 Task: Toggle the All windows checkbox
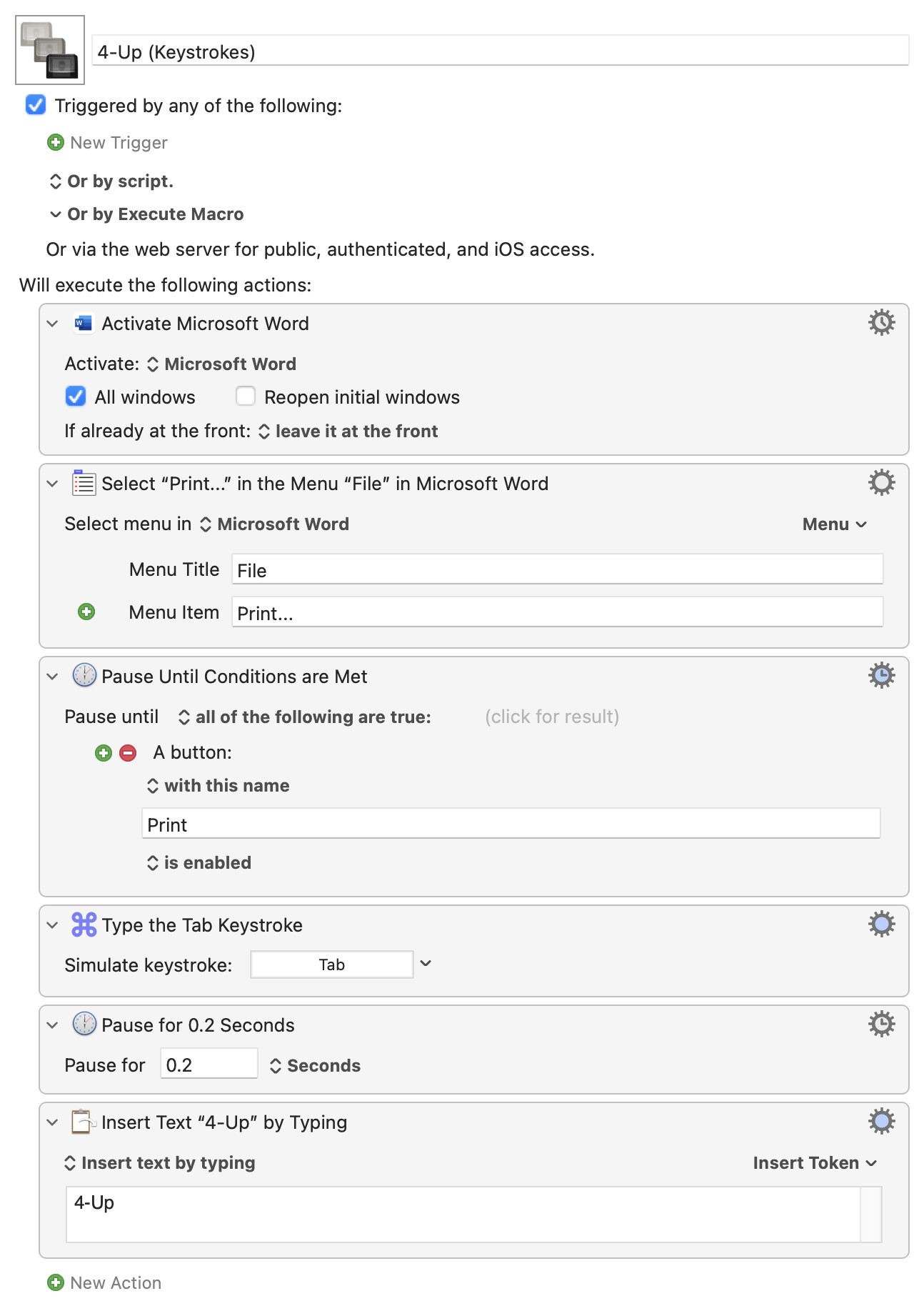[76, 397]
